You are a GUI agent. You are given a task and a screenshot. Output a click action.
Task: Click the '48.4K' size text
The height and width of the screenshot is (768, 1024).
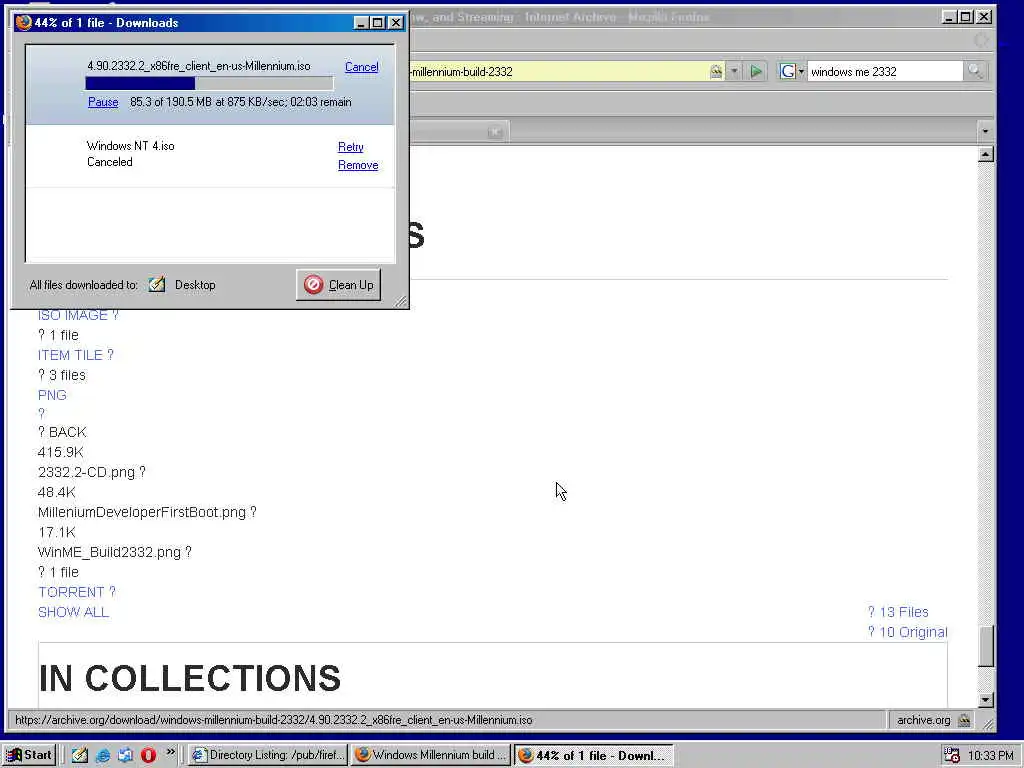57,492
